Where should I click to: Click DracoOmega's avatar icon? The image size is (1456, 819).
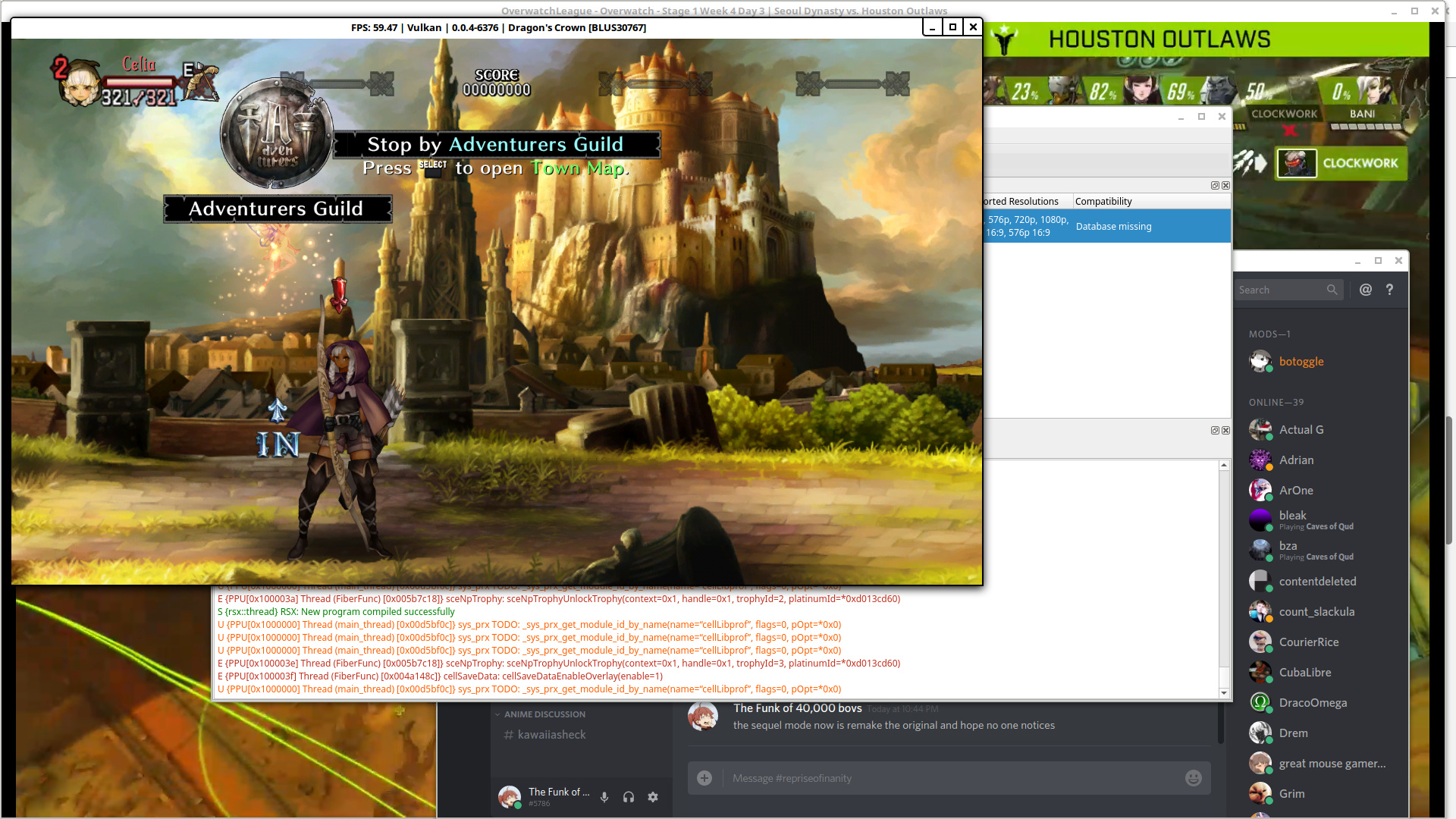tap(1260, 702)
